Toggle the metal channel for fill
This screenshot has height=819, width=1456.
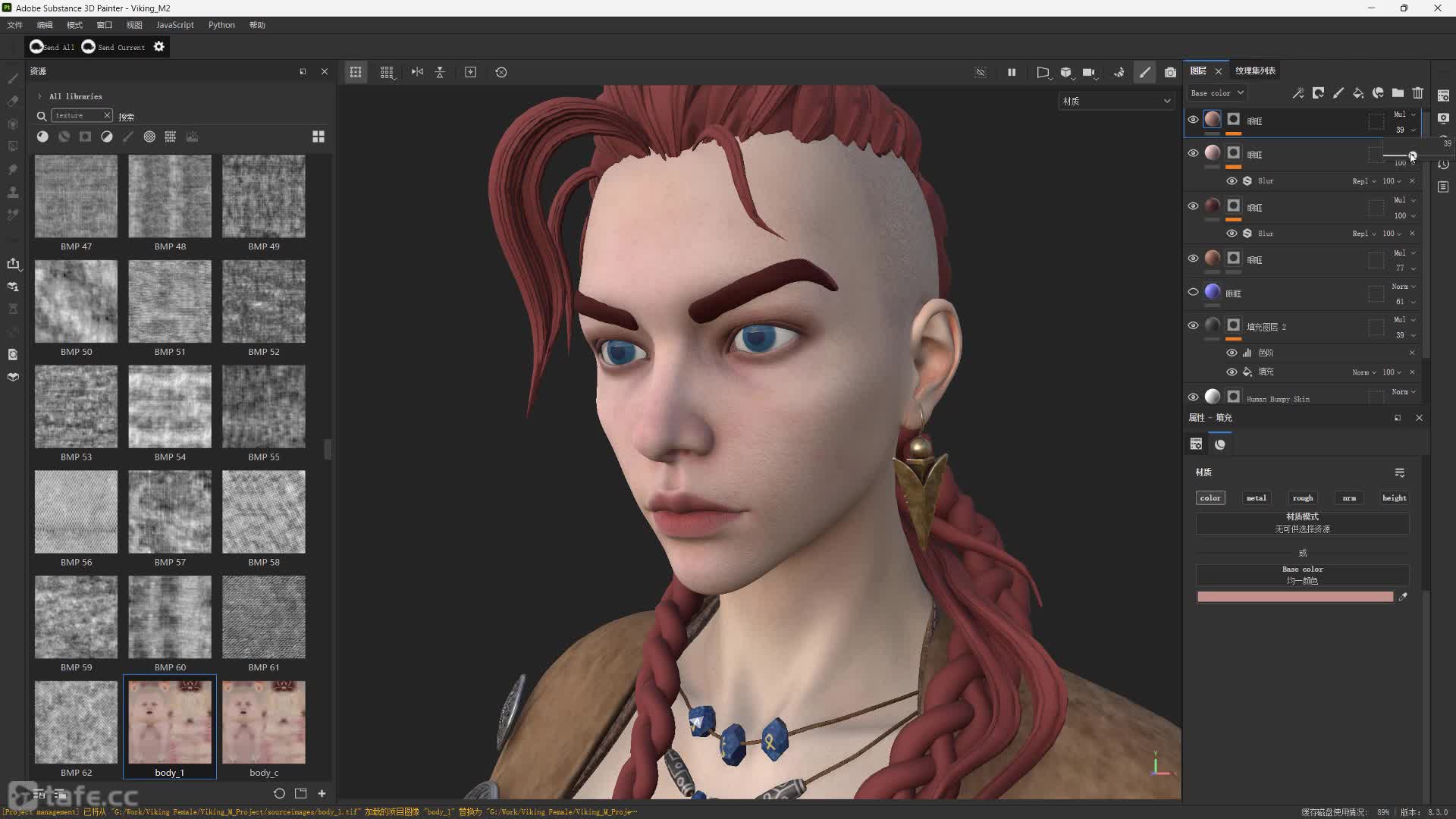click(x=1256, y=498)
